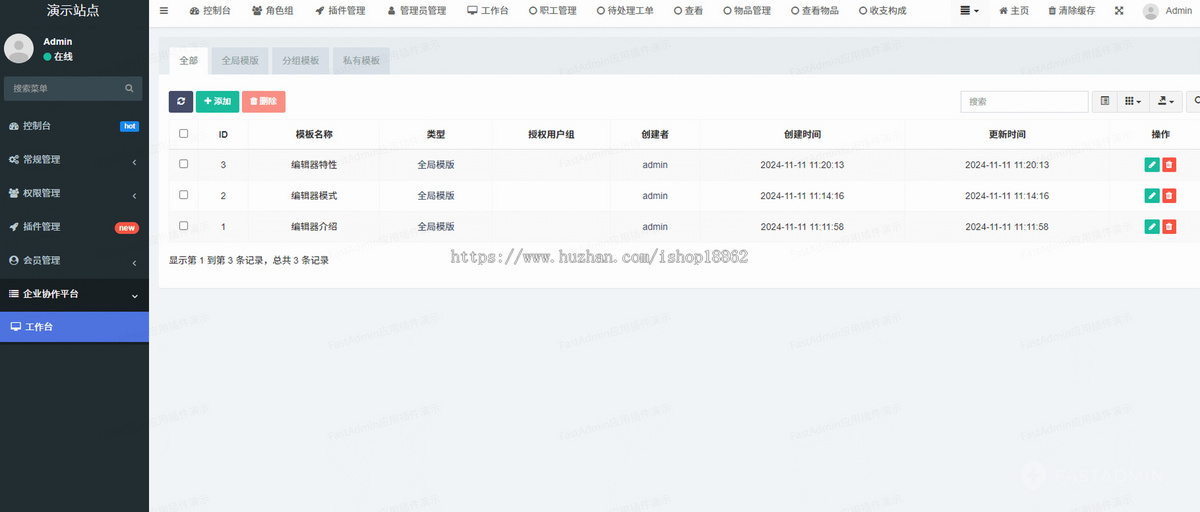Expand 权限管理 in the sidebar
The height and width of the screenshot is (512, 1200).
coord(74,193)
